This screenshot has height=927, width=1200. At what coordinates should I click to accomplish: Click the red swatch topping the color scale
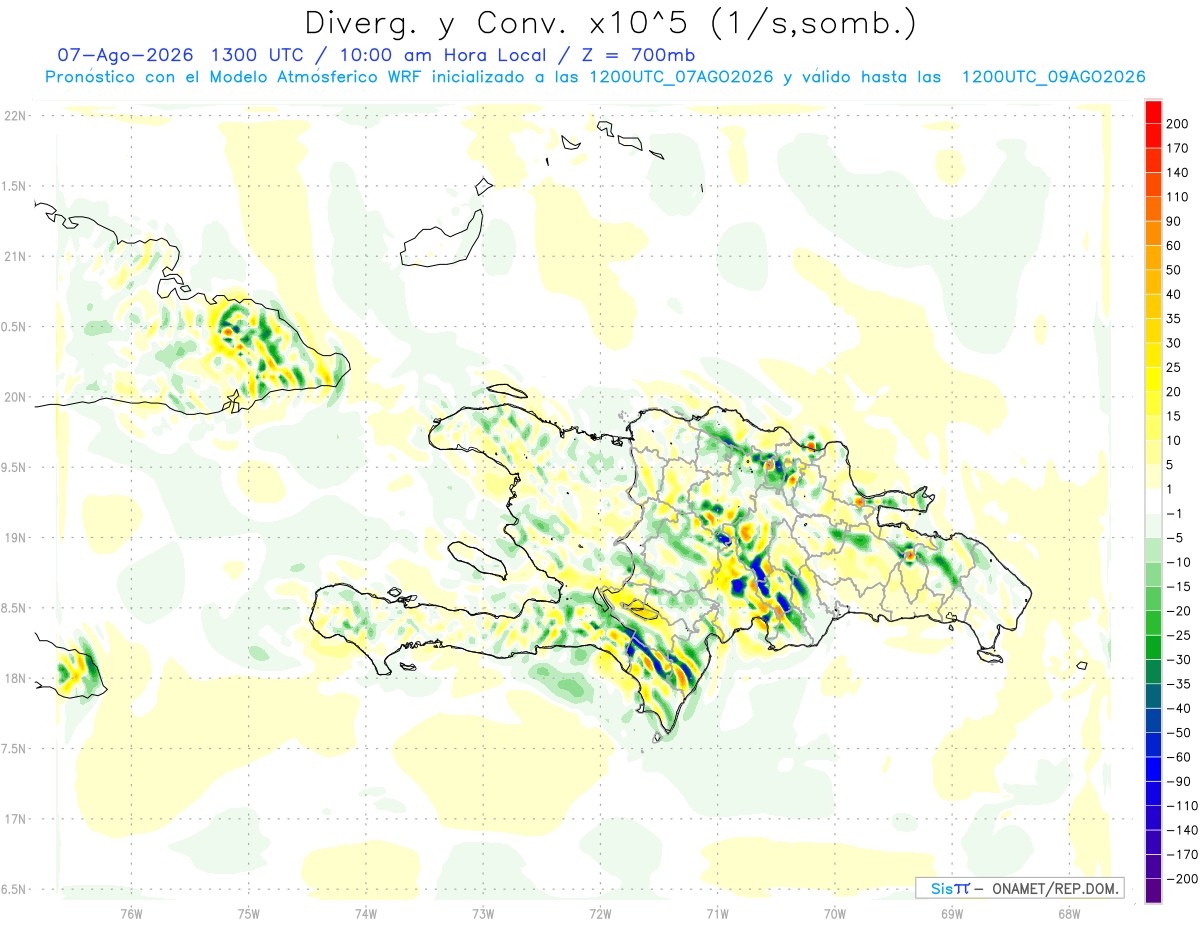pos(1153,112)
